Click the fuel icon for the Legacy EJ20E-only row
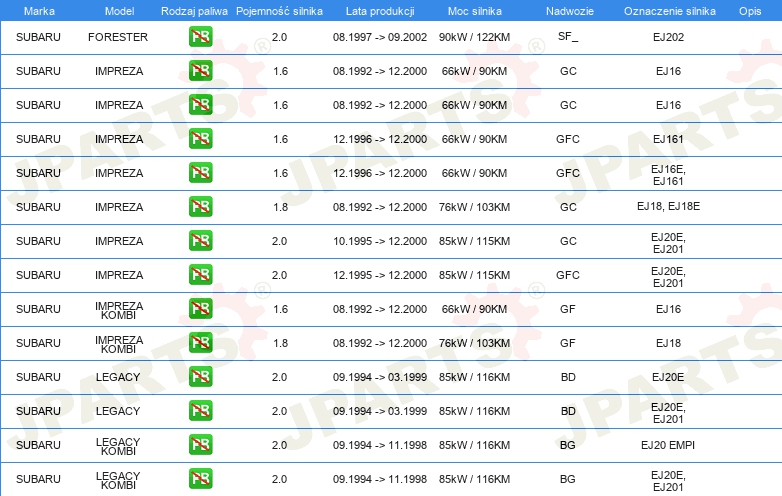The height and width of the screenshot is (496, 782). pos(200,377)
